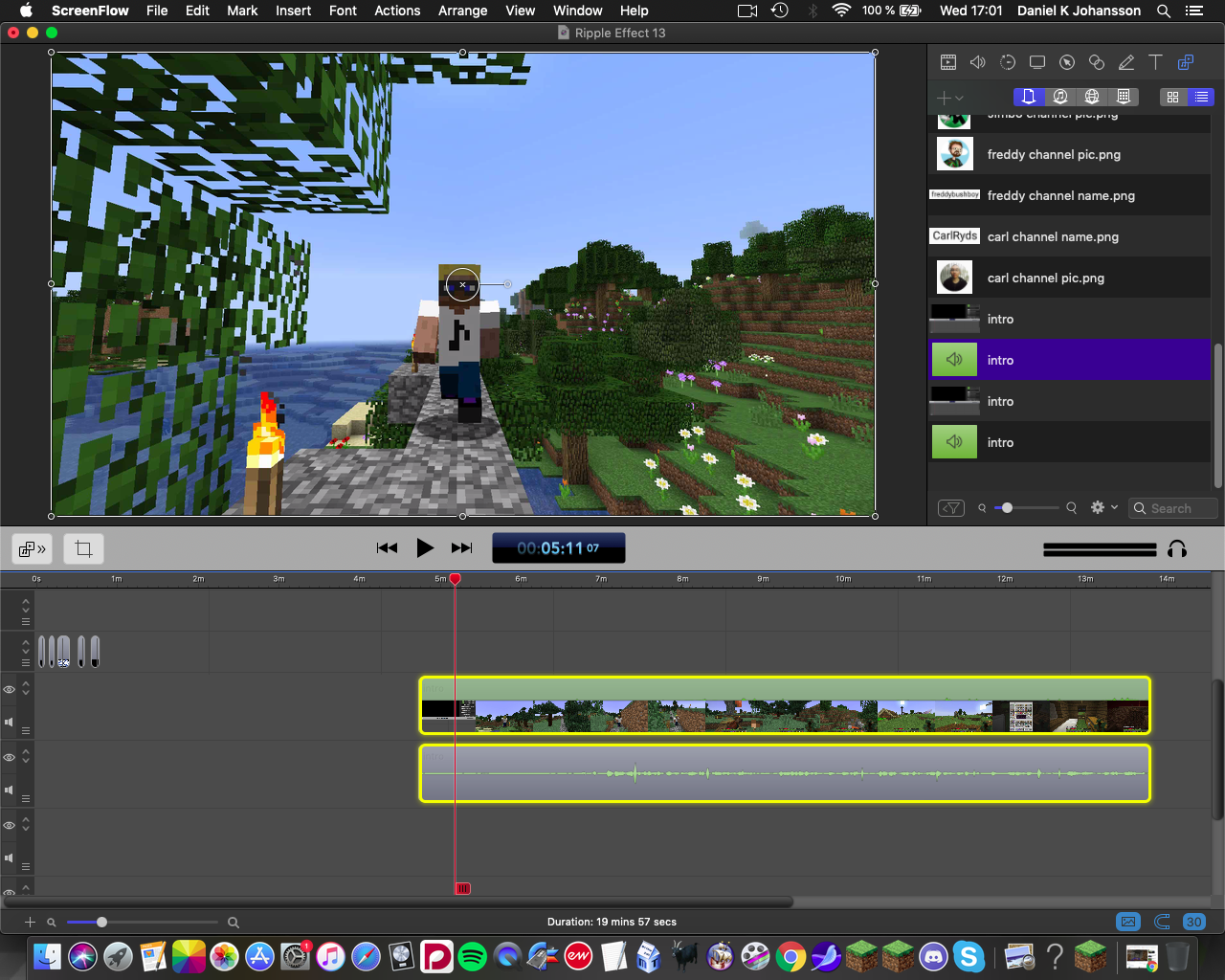Open the Mark menu

pyautogui.click(x=242, y=11)
